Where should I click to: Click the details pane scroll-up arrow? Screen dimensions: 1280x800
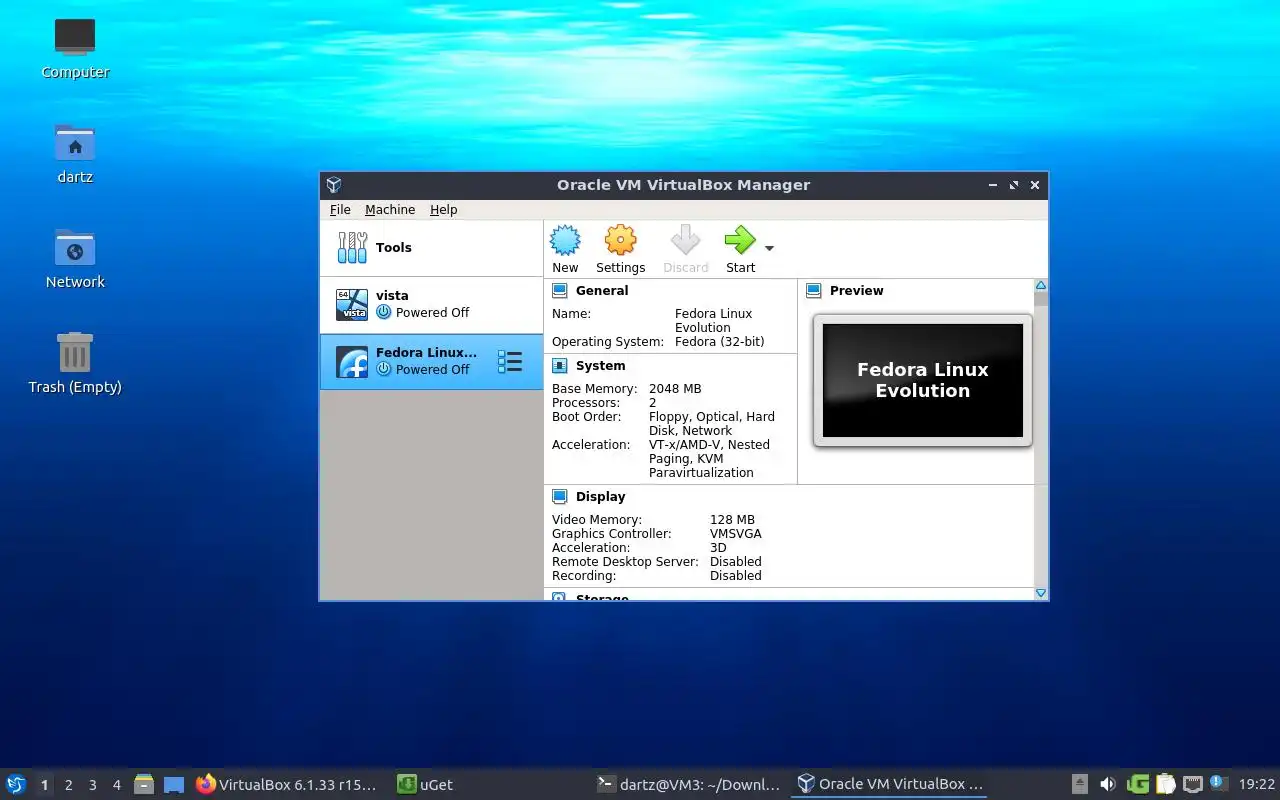[1040, 286]
